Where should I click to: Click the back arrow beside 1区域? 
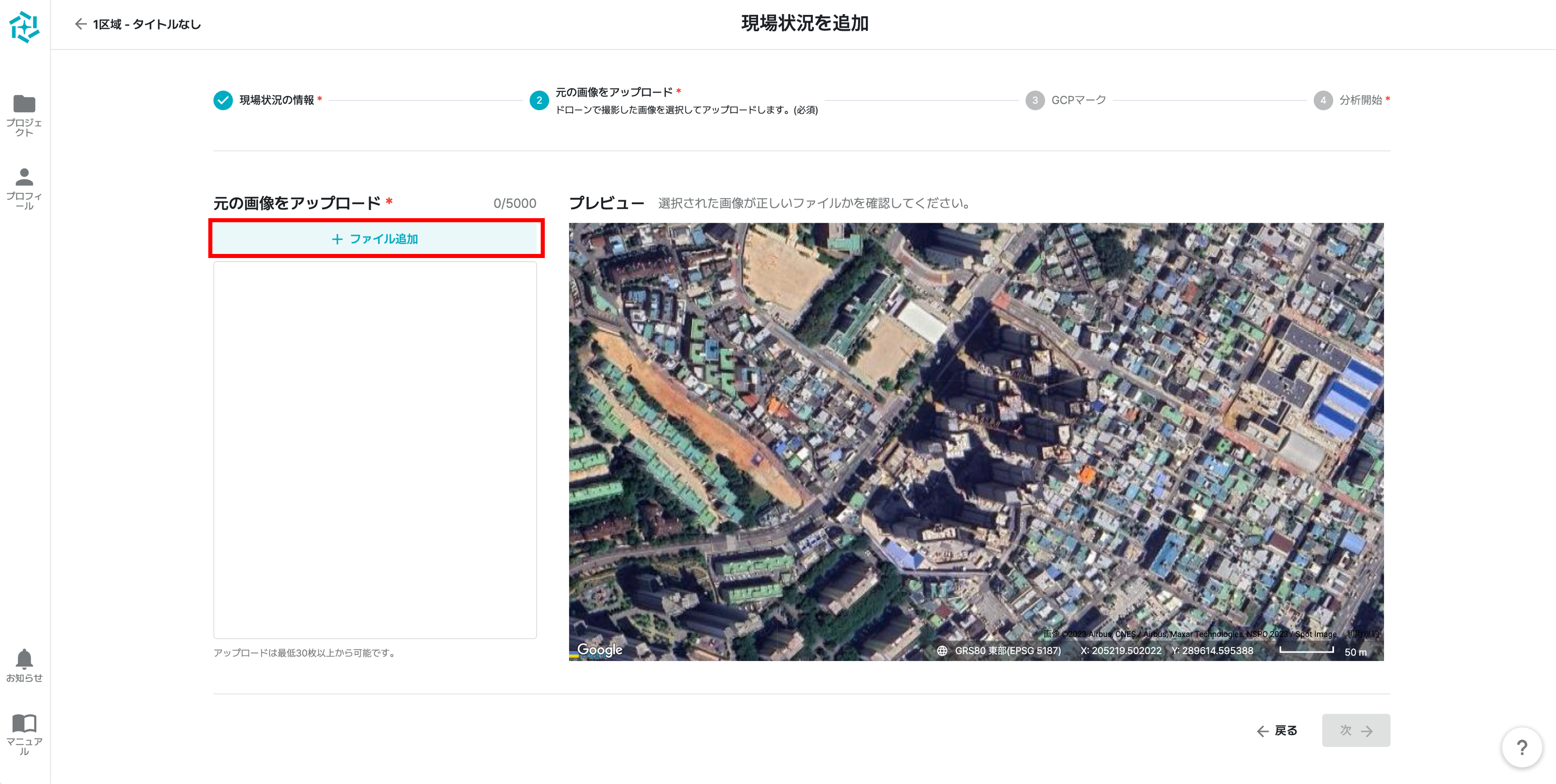point(80,24)
